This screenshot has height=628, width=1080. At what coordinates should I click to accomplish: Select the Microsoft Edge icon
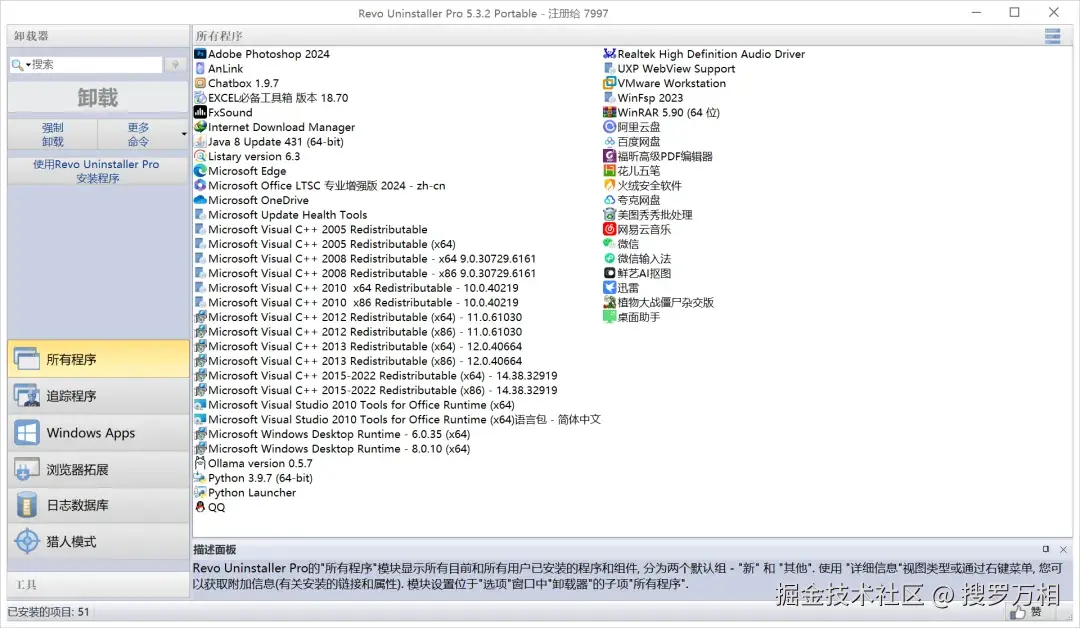(x=200, y=171)
